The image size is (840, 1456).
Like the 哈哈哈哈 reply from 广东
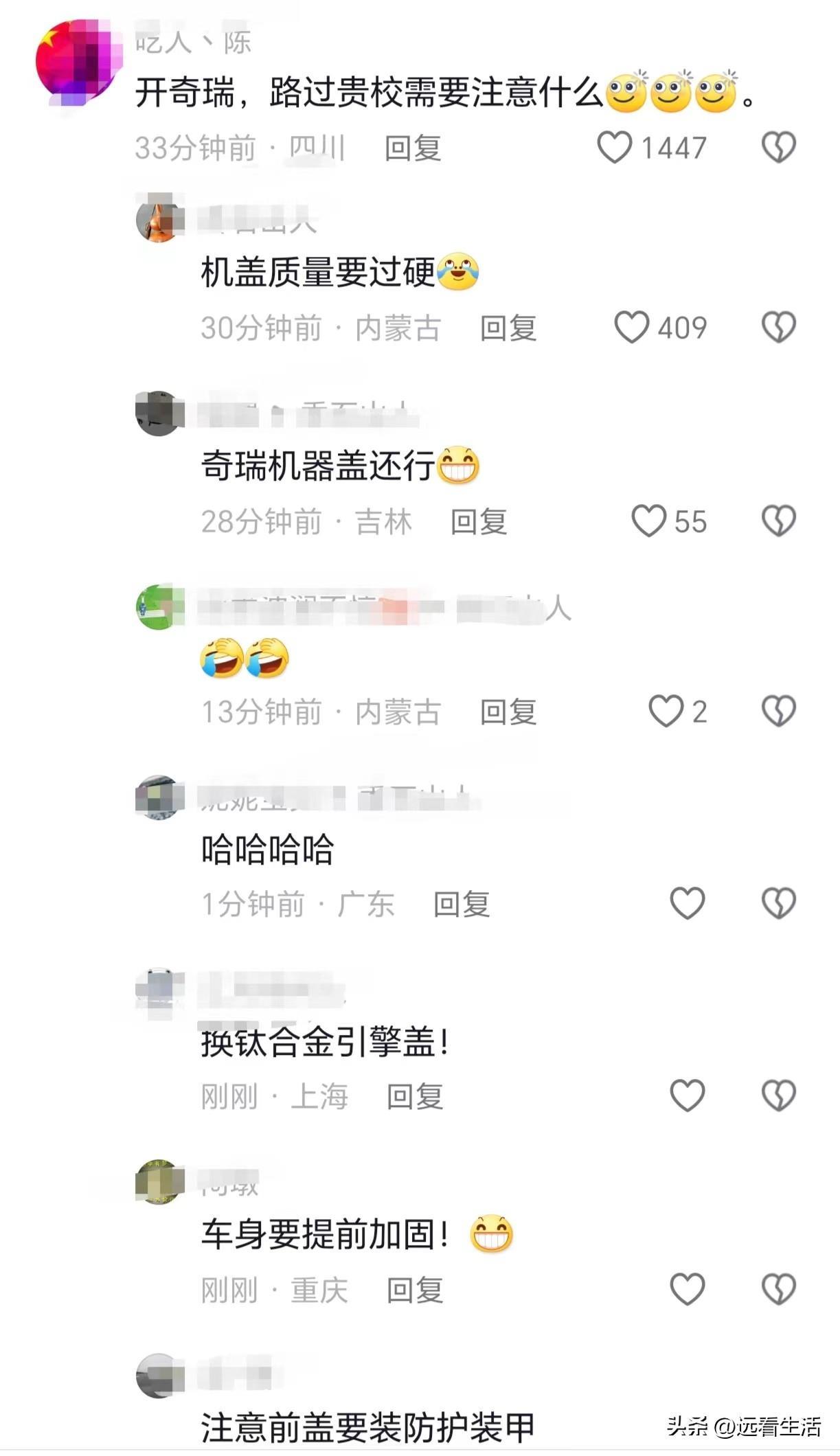(x=687, y=903)
